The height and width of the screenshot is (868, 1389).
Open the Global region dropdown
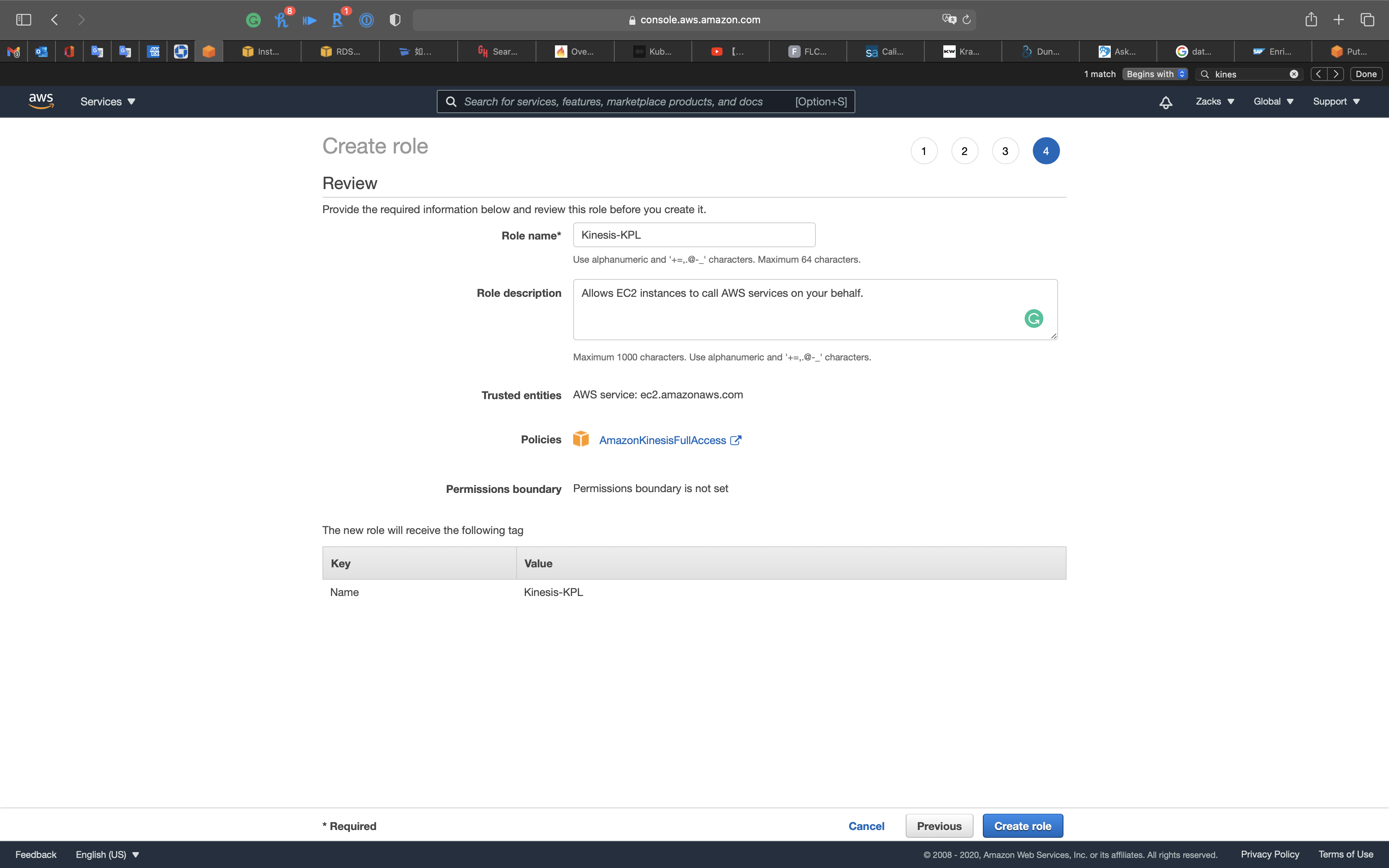point(1273,102)
